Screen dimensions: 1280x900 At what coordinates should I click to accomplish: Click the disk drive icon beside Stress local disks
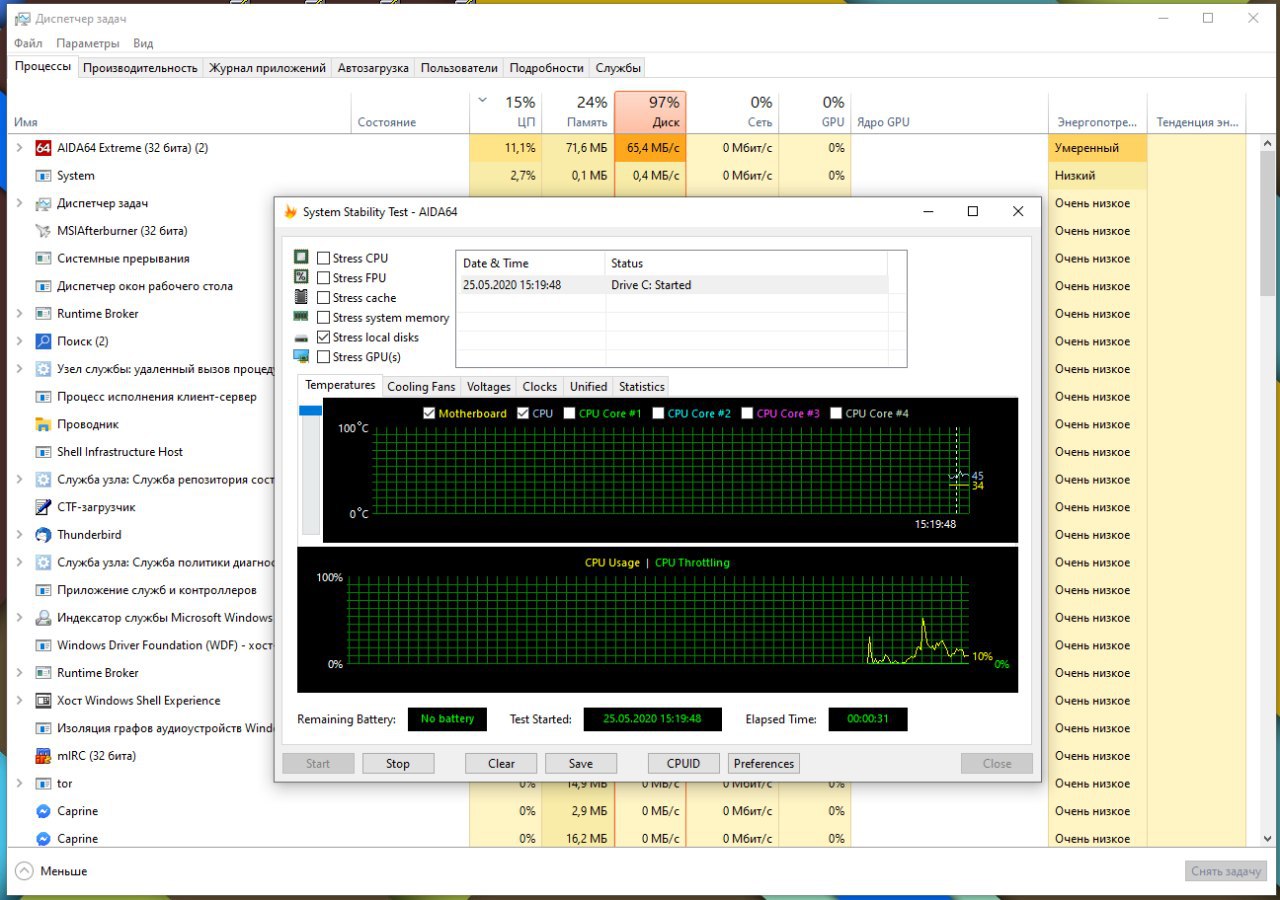[301, 338]
